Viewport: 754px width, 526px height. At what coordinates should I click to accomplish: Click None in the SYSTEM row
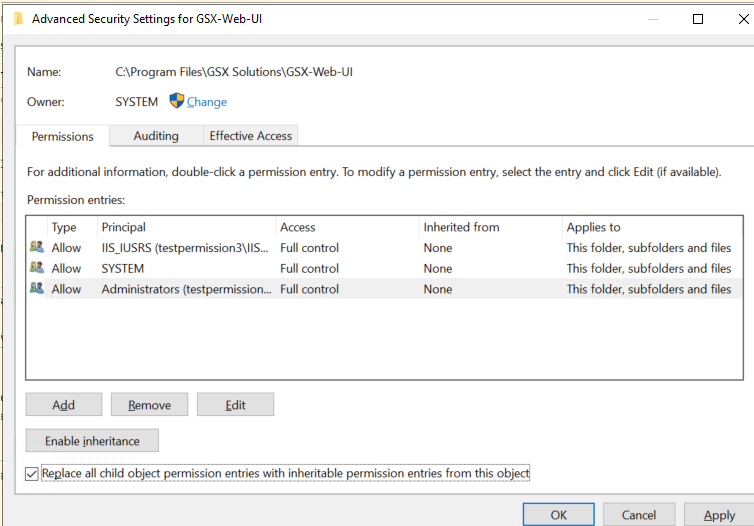438,268
